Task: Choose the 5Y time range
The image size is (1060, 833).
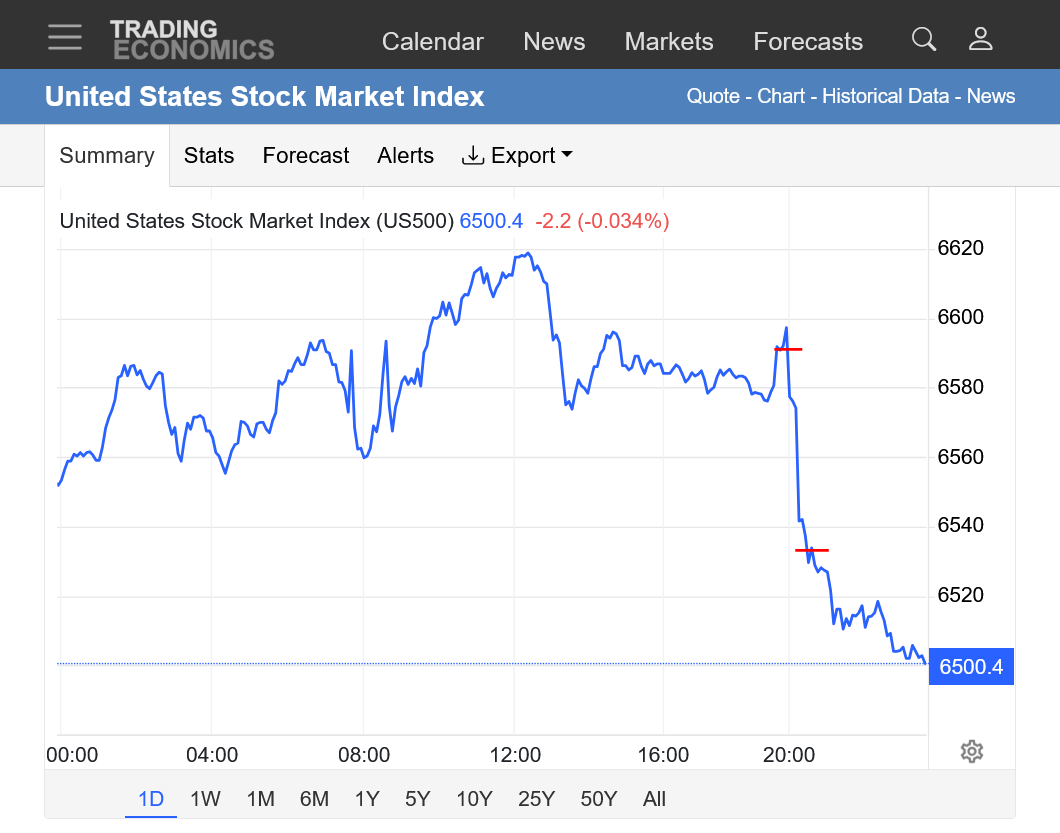Action: tap(417, 799)
